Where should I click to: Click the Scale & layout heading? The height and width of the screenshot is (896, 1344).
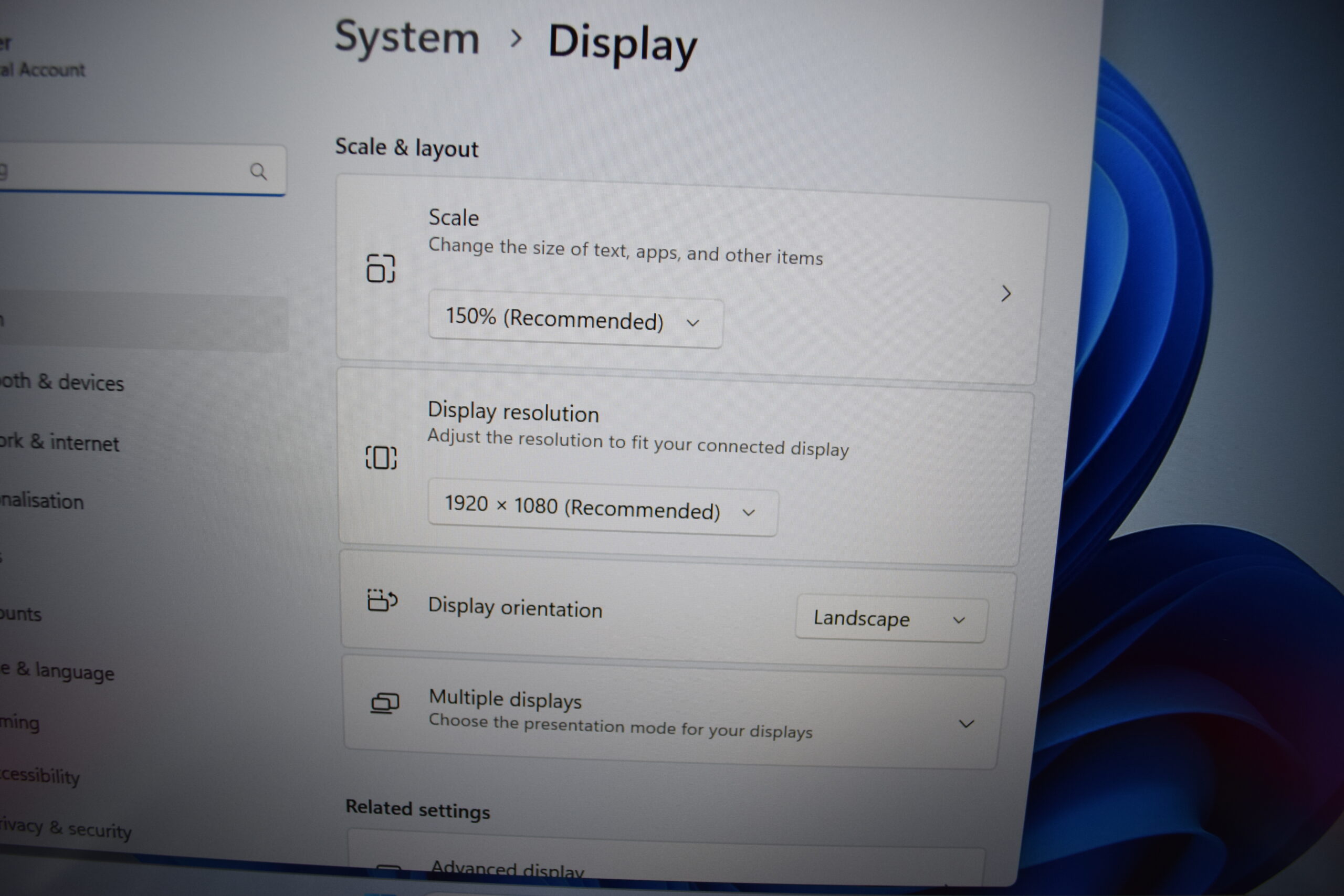click(406, 147)
